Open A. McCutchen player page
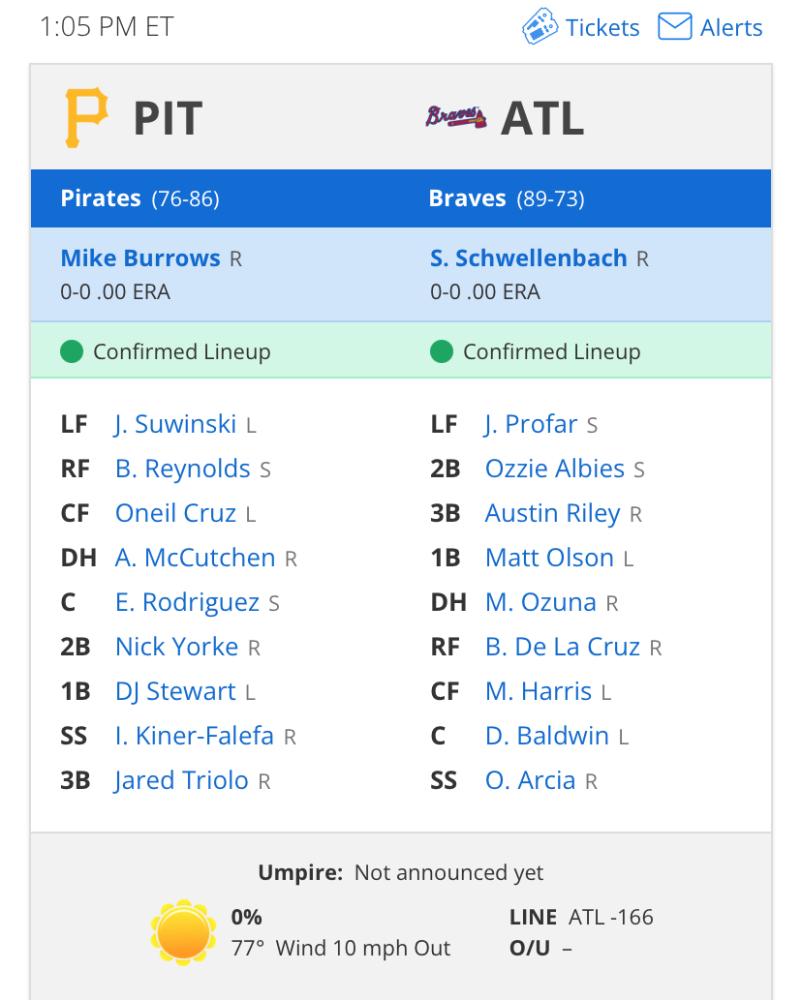This screenshot has height=1000, width=802. click(195, 558)
